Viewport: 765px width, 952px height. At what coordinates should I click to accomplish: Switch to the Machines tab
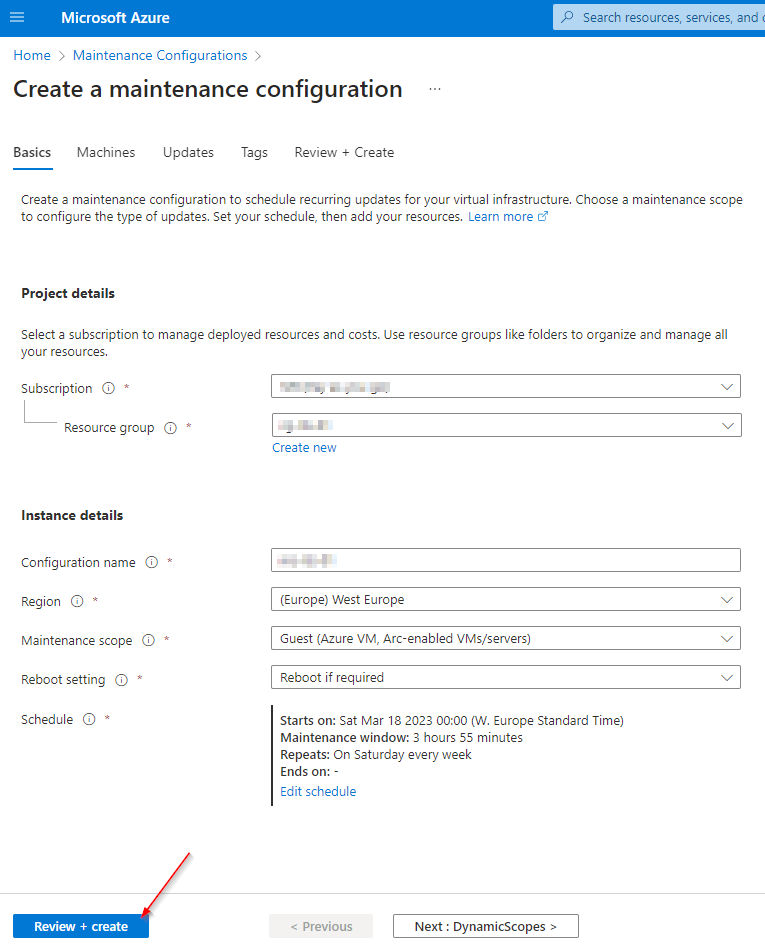coord(106,152)
